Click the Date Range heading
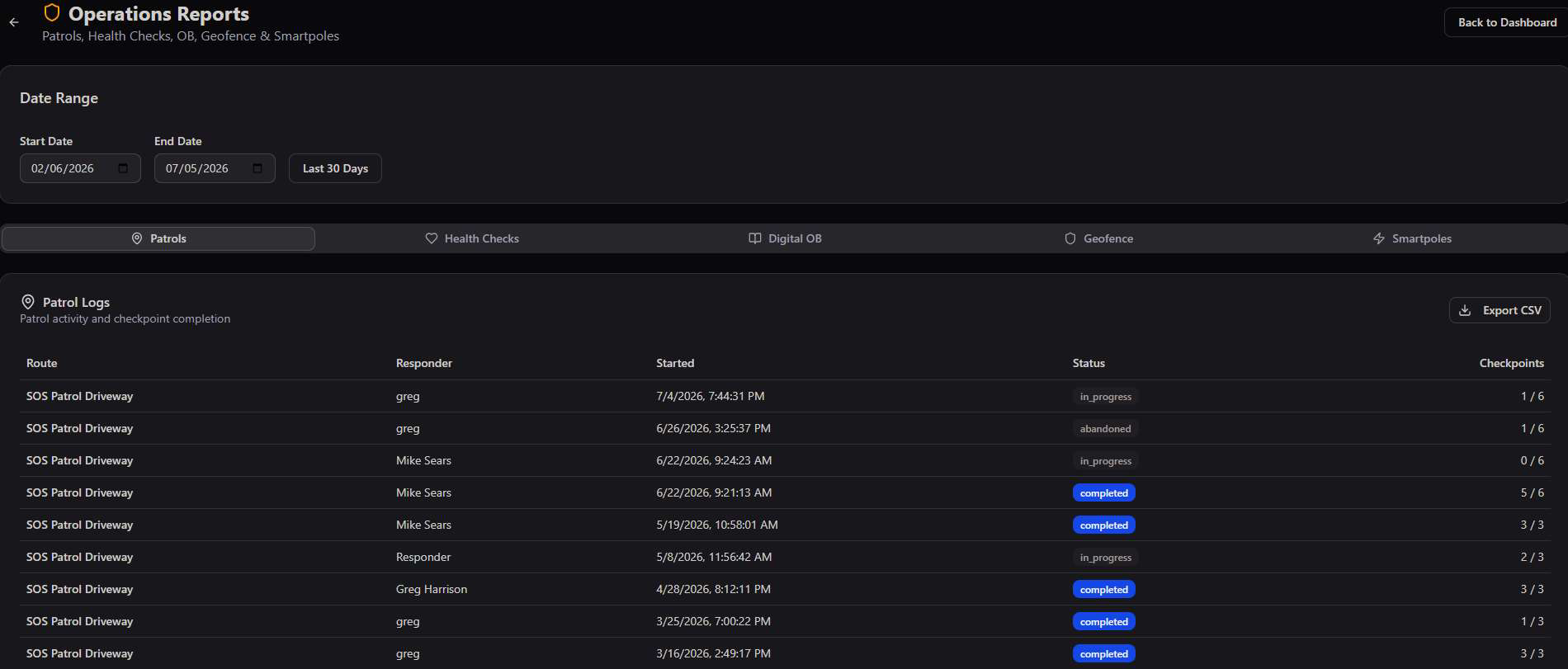Viewport: 1568px width, 669px height. [x=59, y=98]
